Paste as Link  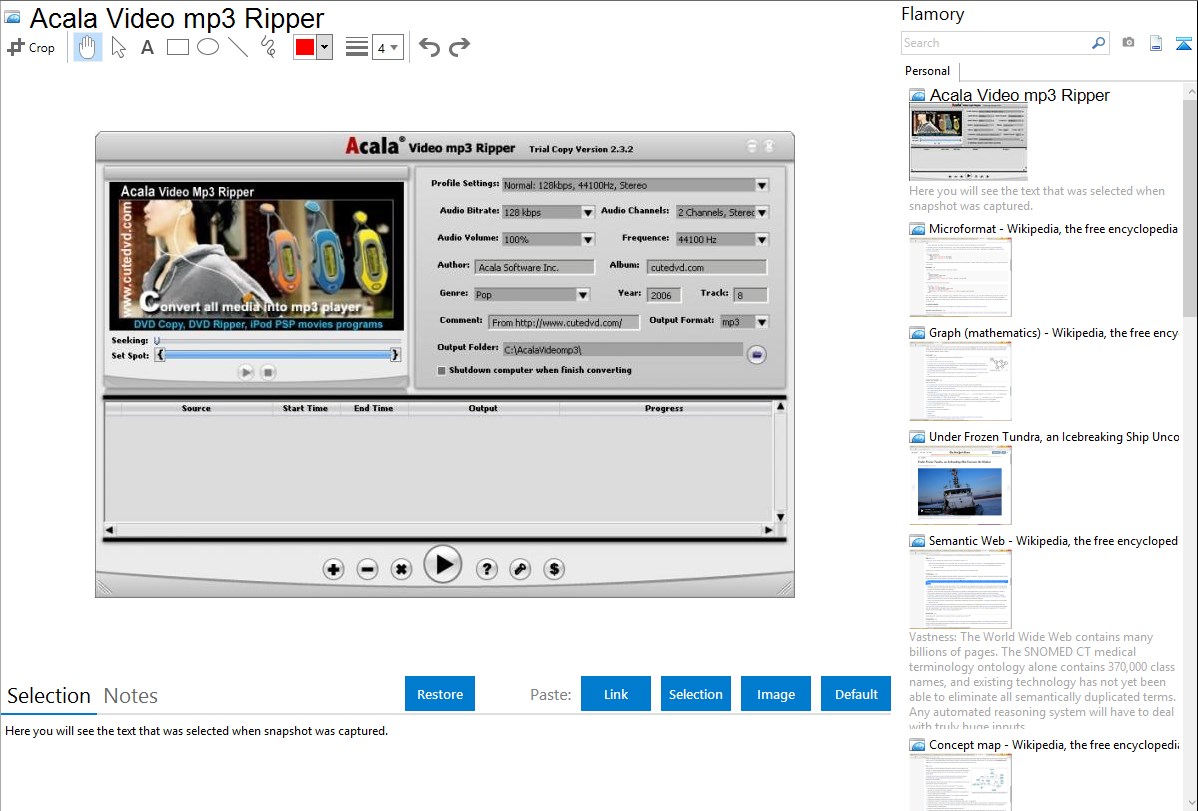tap(616, 694)
